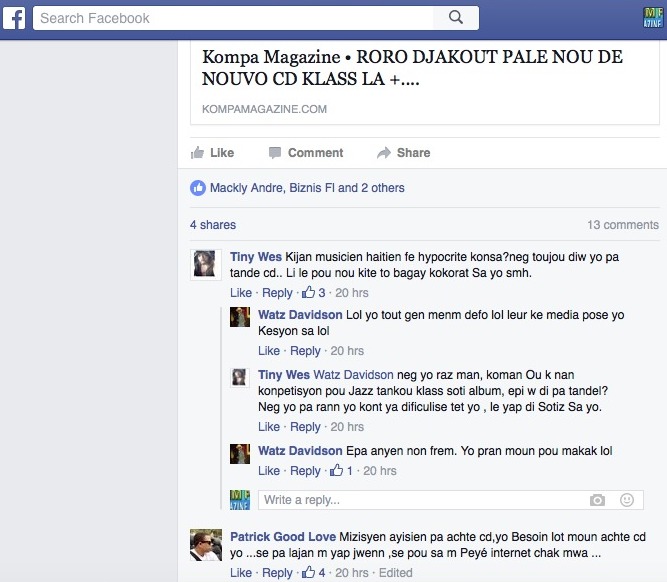Like Patrick Good Love's comment

(241, 573)
